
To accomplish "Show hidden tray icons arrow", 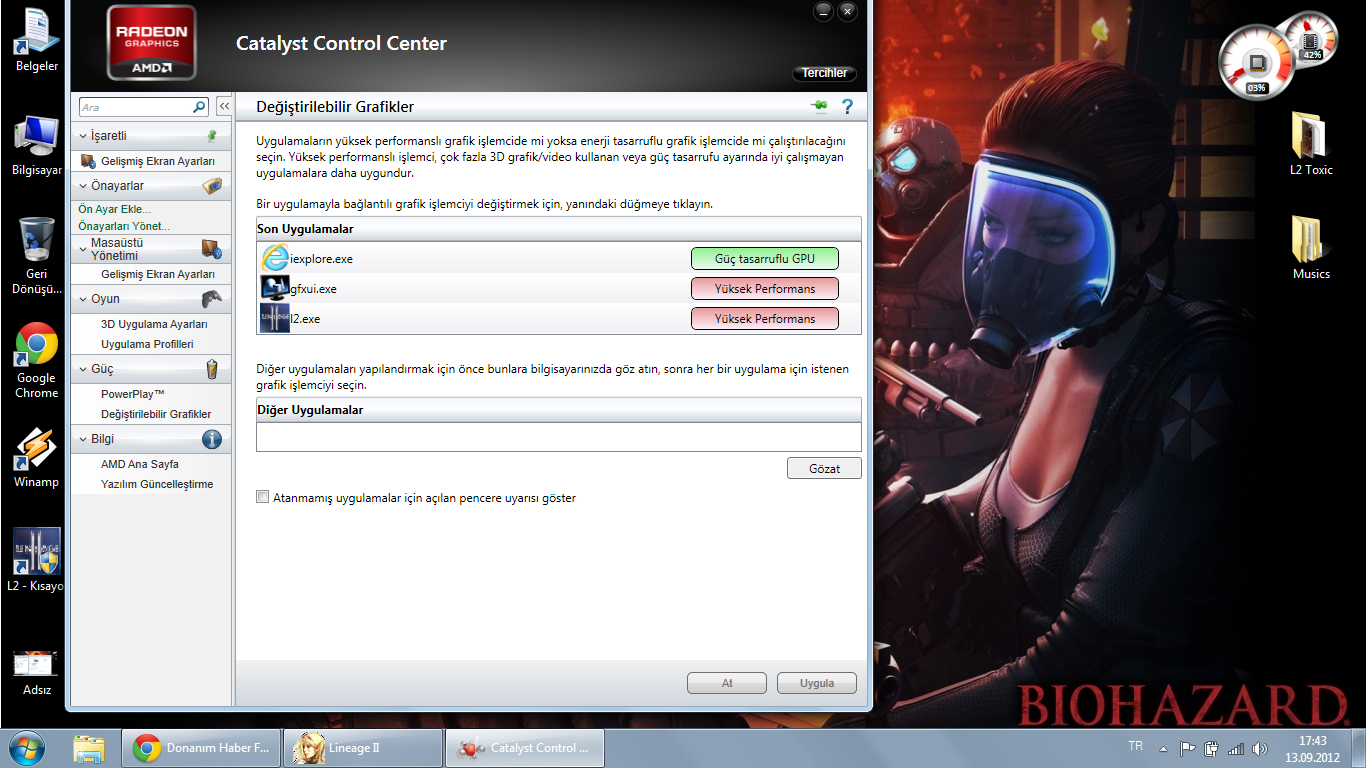I will tap(1163, 748).
